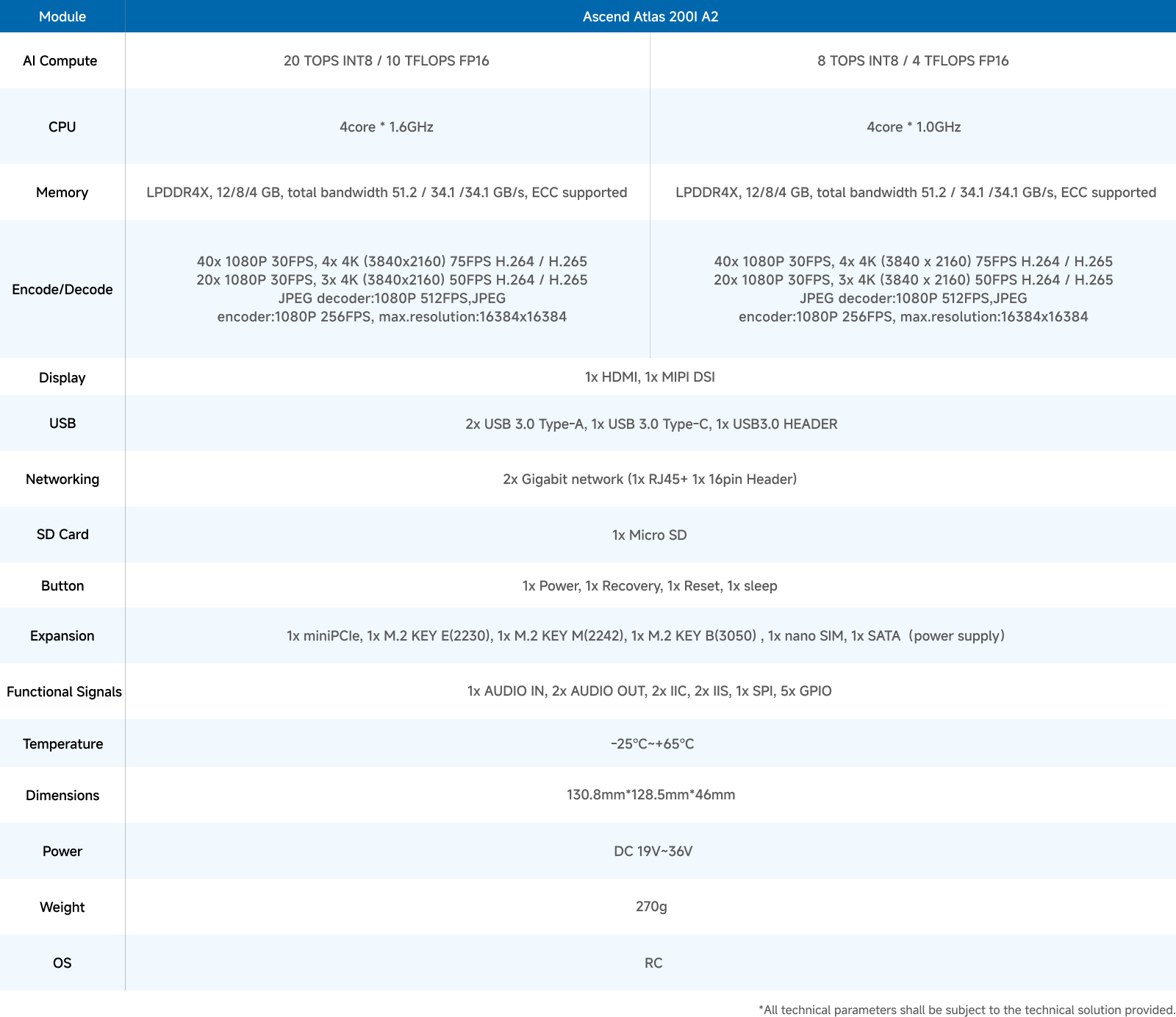Select the '1x AUDIO IN, 2x AUDIO OUT' value
Viewport: 1176px width, 1017px height.
tap(650, 691)
